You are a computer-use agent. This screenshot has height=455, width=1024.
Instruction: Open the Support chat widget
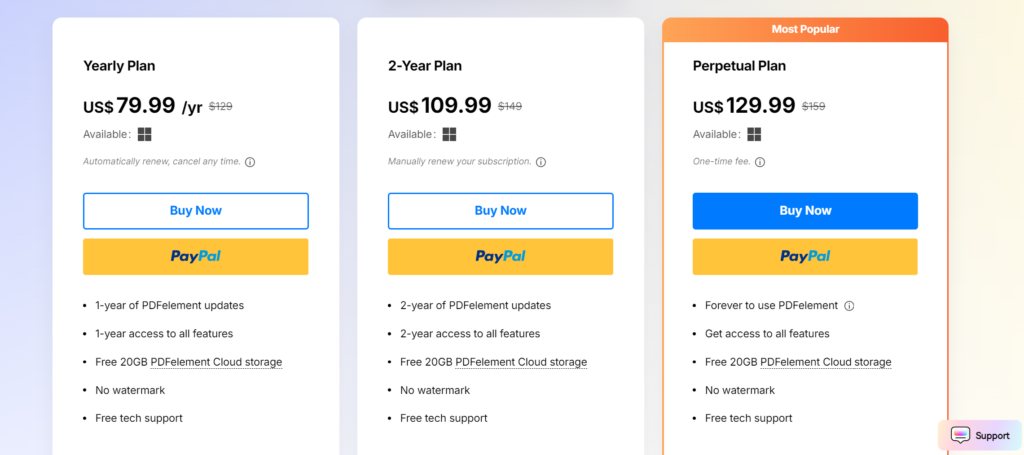tap(979, 435)
